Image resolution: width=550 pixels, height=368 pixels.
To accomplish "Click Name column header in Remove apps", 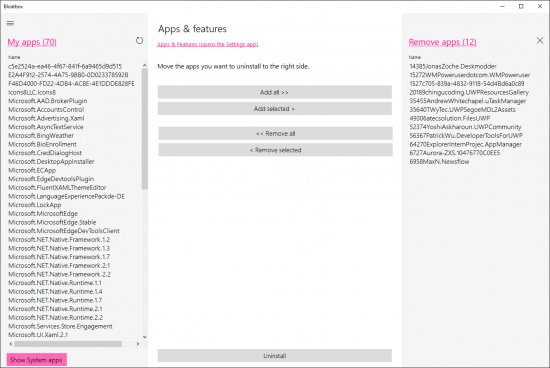I will (x=415, y=57).
